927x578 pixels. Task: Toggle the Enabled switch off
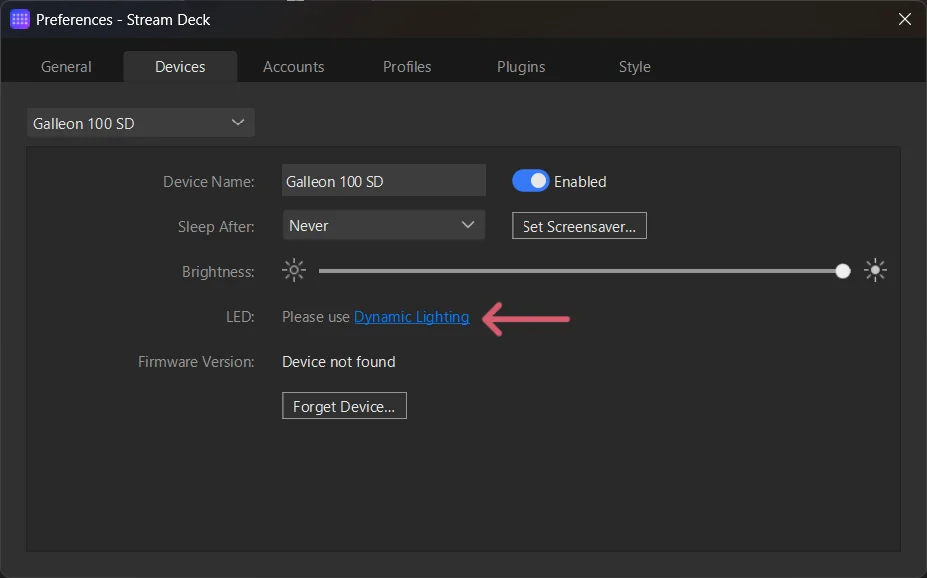pyautogui.click(x=530, y=181)
